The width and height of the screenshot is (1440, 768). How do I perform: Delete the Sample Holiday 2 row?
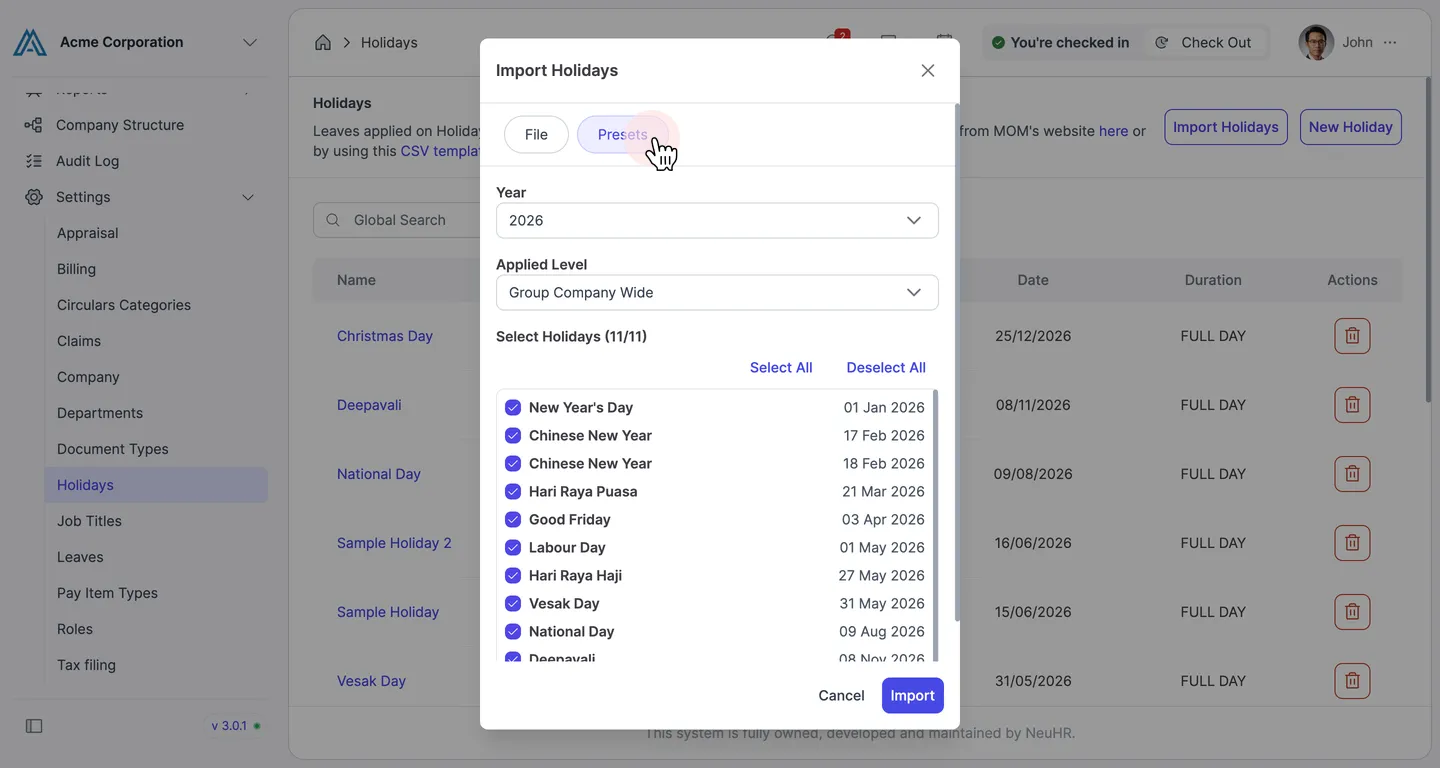tap(1352, 543)
